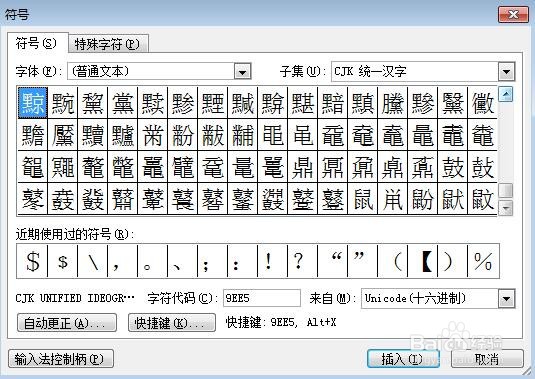Select the 黴 character in the grid
This screenshot has width=535, height=379.
pyautogui.click(x=483, y=103)
